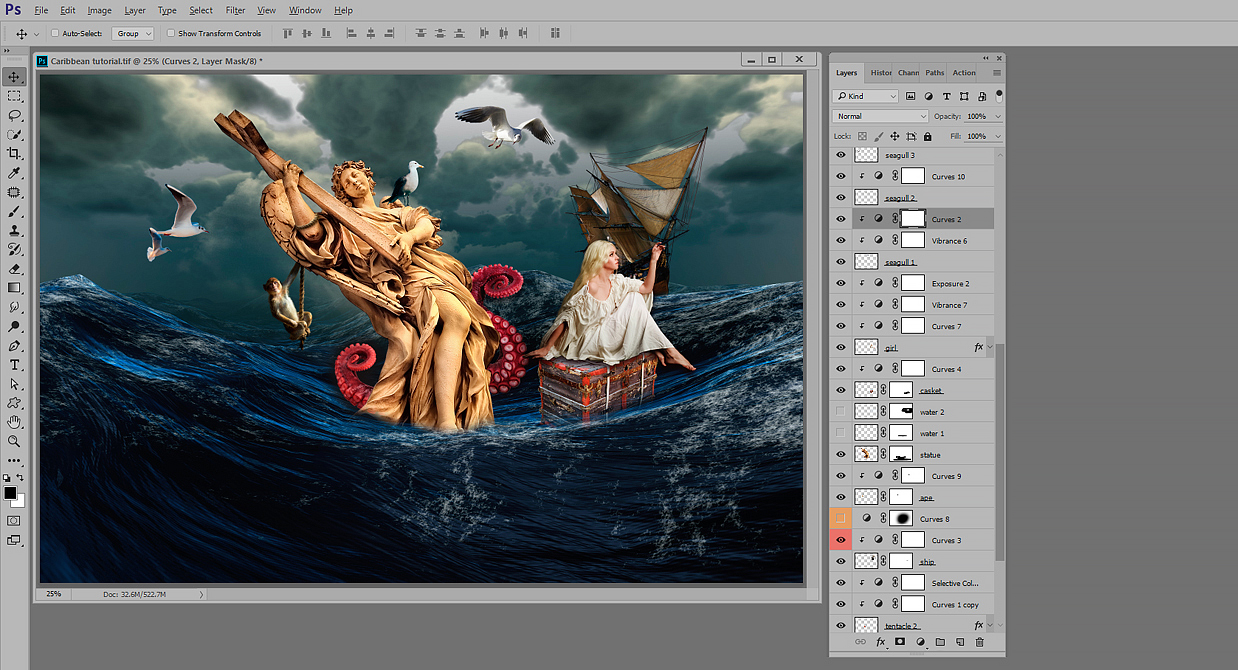Screen dimensions: 1238x670
Task: Select the Lasso tool
Action: click(x=14, y=115)
